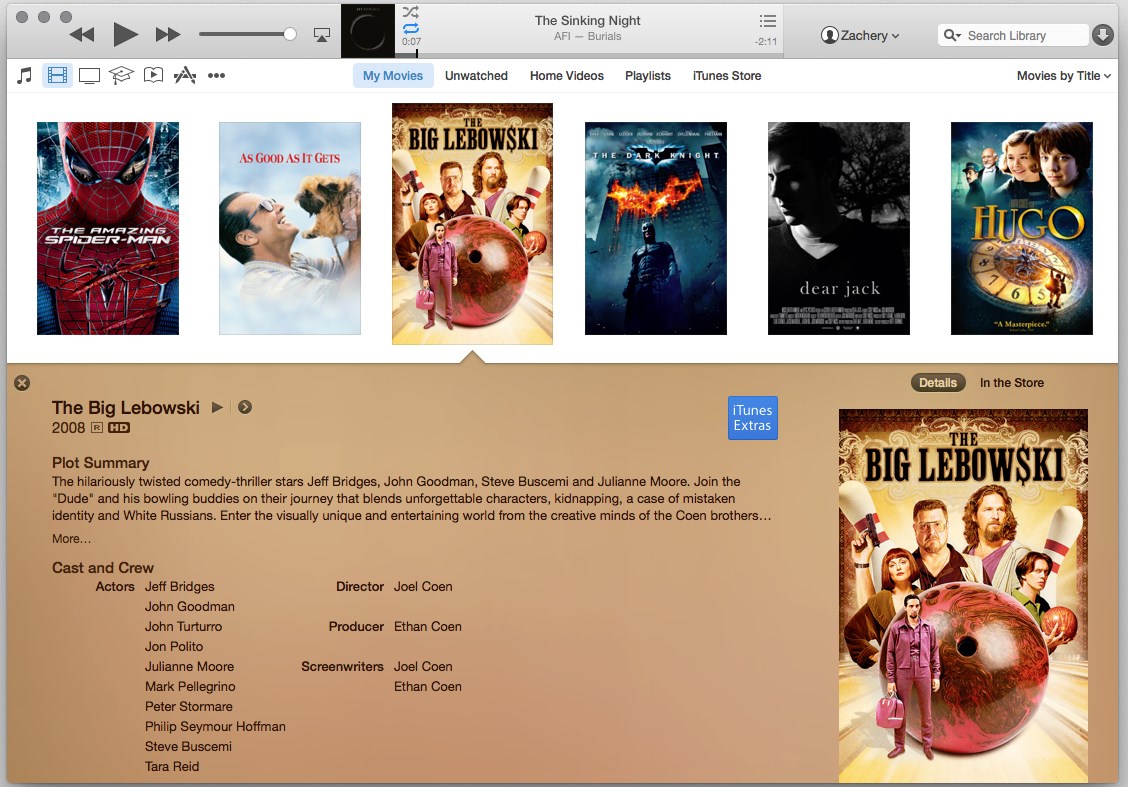This screenshot has height=787, width=1128.
Task: Toggle shuffle playback
Action: [411, 12]
